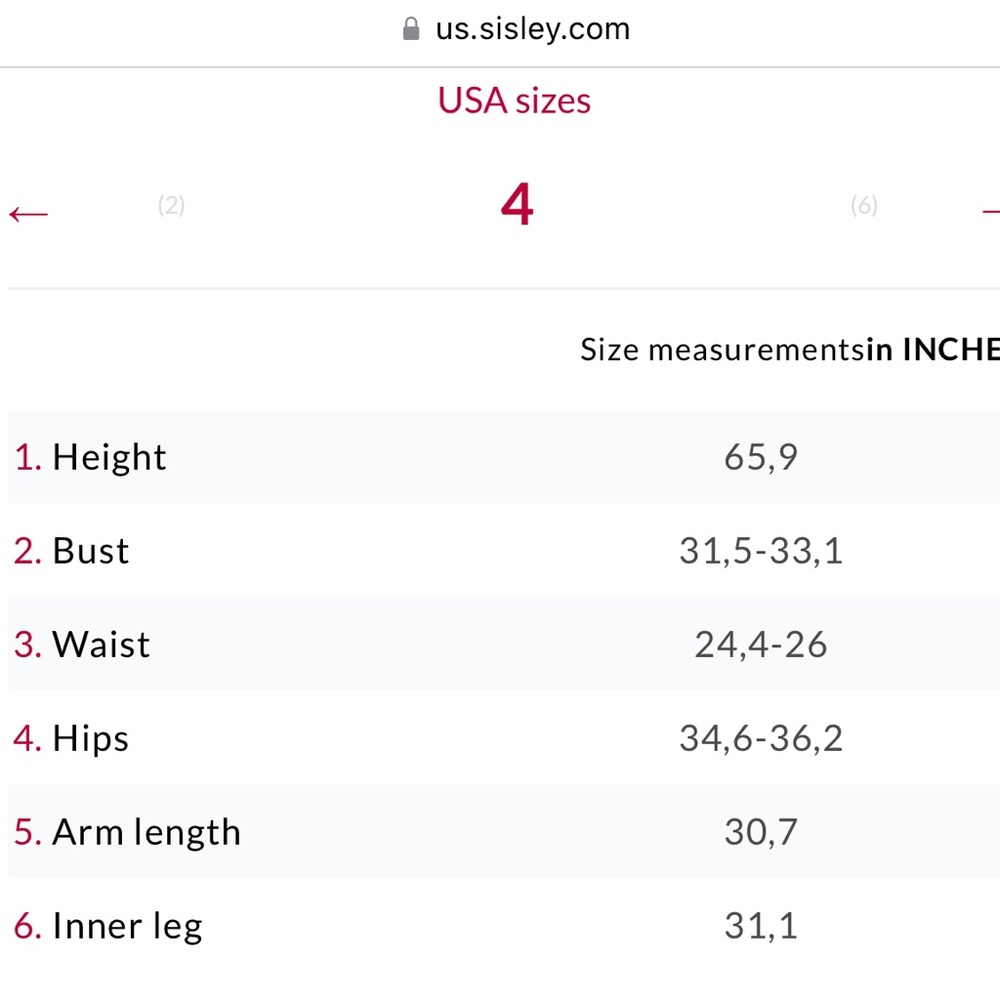Select size (2) in the carousel
Screen dimensions: 1000x1000
click(172, 205)
